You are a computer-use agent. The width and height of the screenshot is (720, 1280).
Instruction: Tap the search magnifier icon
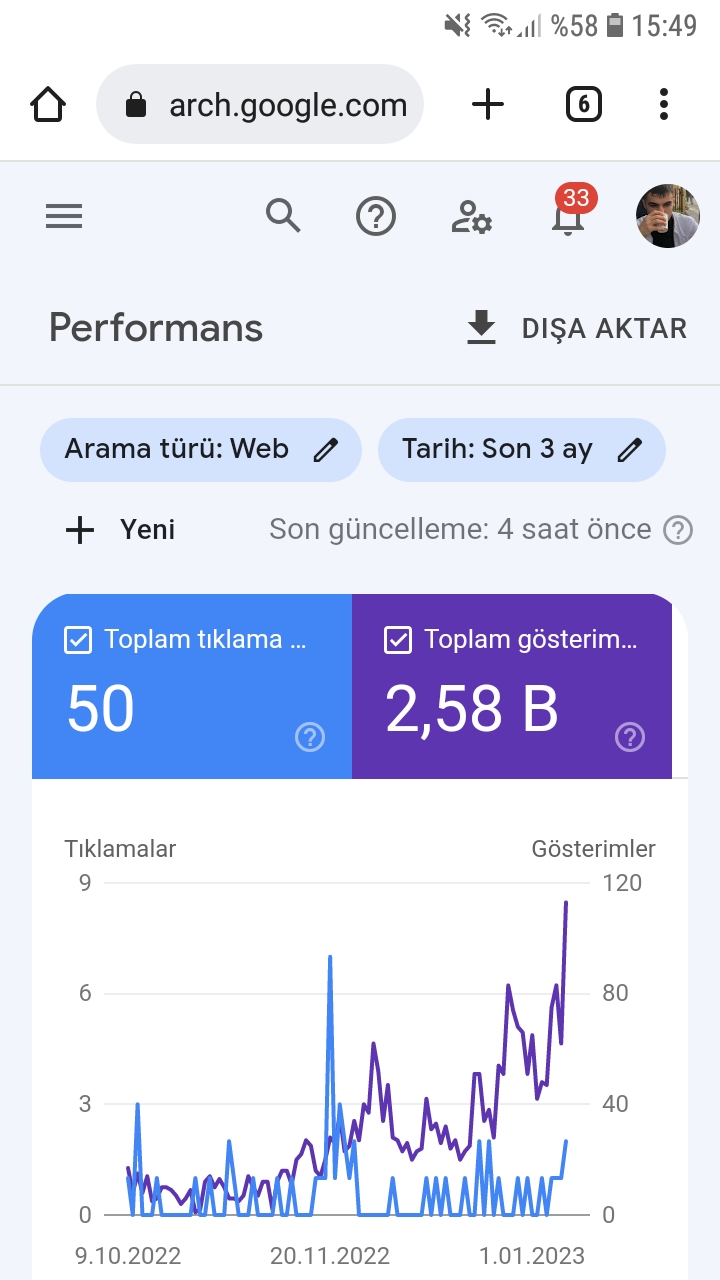point(283,215)
